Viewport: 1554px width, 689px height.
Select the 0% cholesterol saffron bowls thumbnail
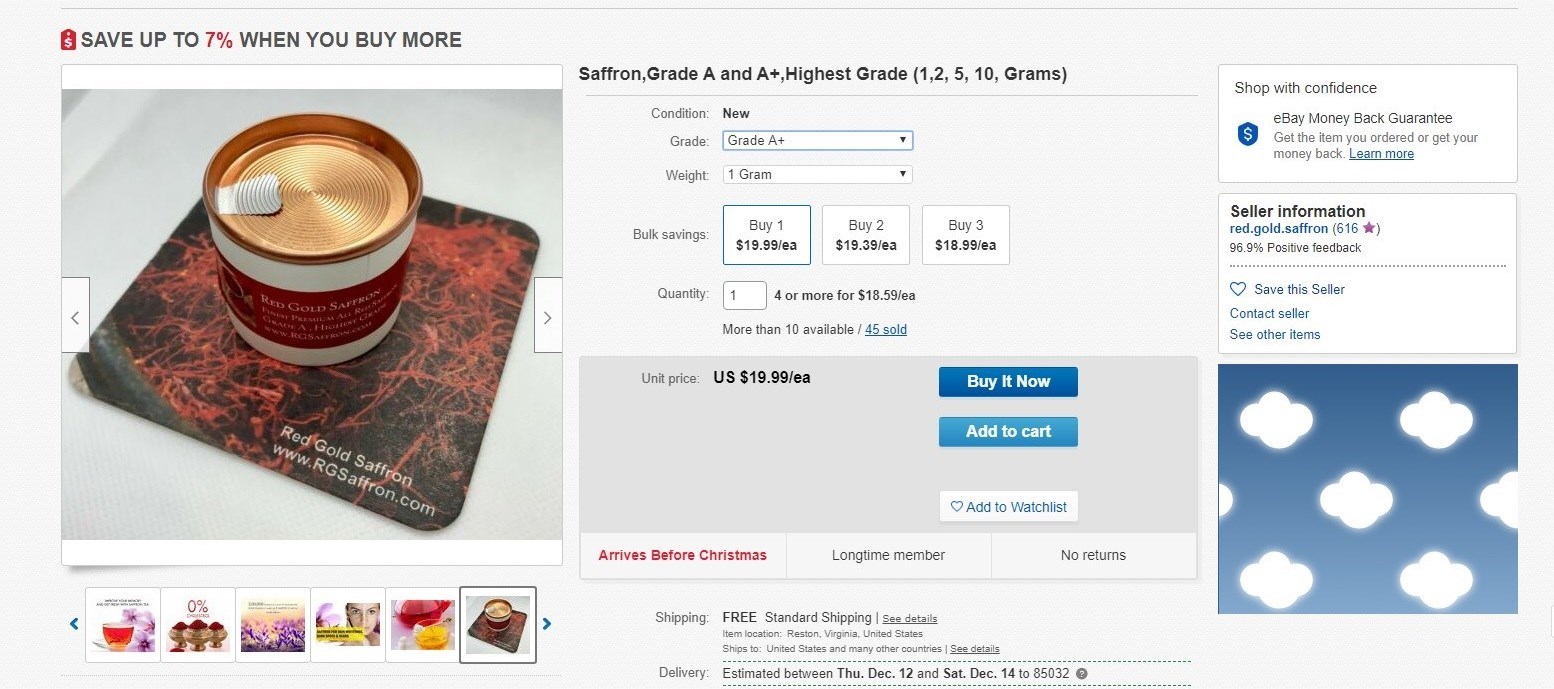198,624
